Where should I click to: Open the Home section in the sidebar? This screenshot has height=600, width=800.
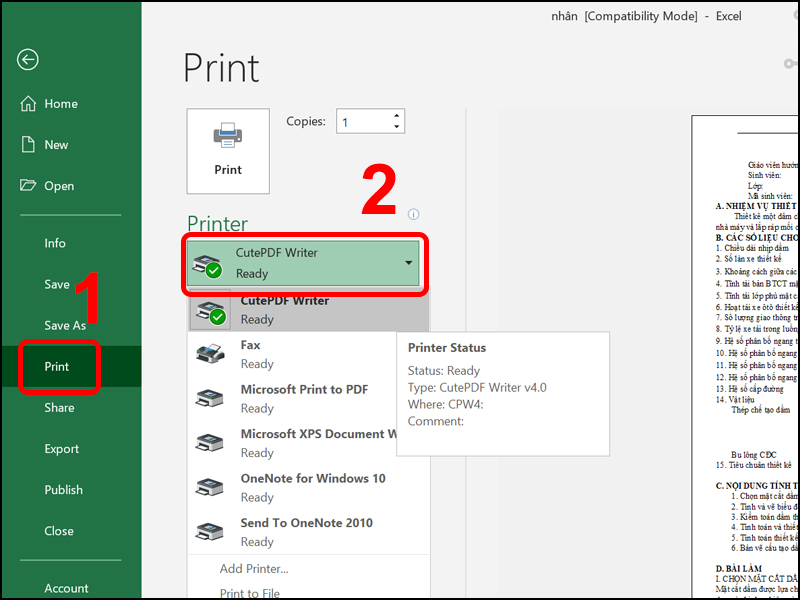click(x=50, y=104)
